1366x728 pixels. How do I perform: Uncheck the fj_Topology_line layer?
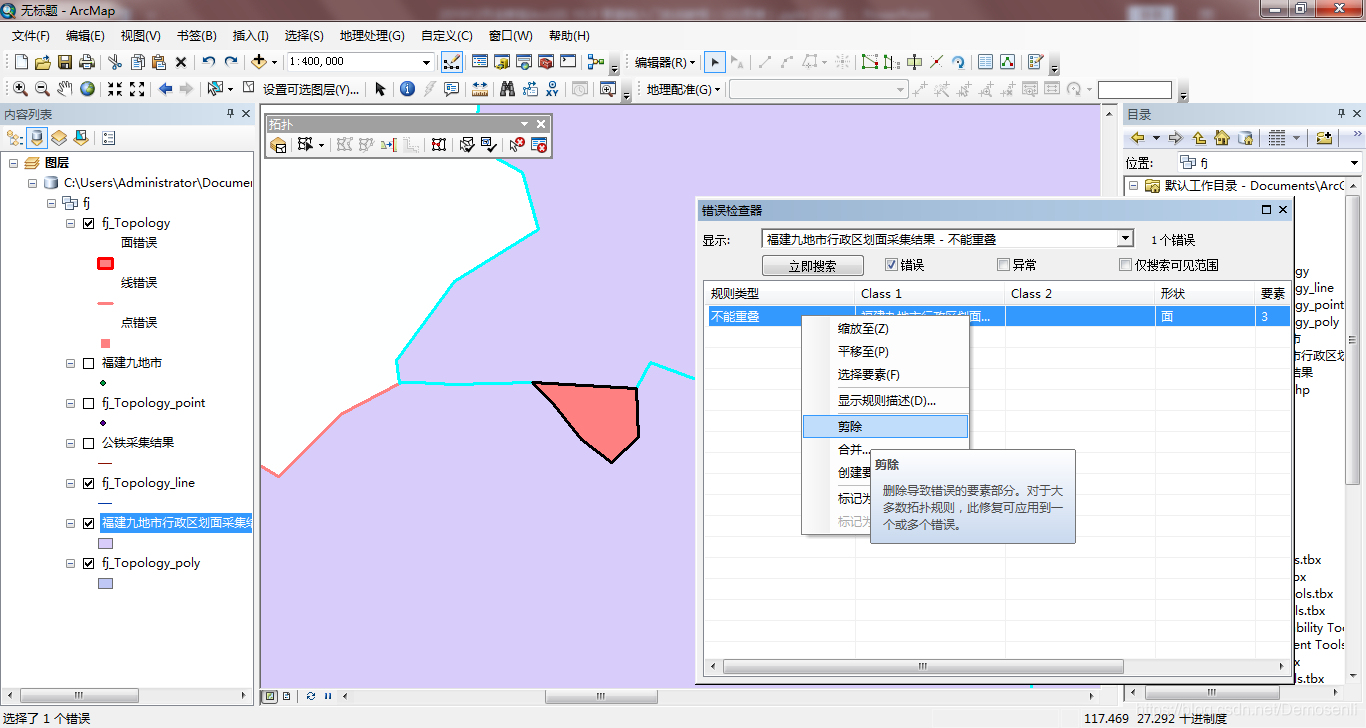point(88,483)
